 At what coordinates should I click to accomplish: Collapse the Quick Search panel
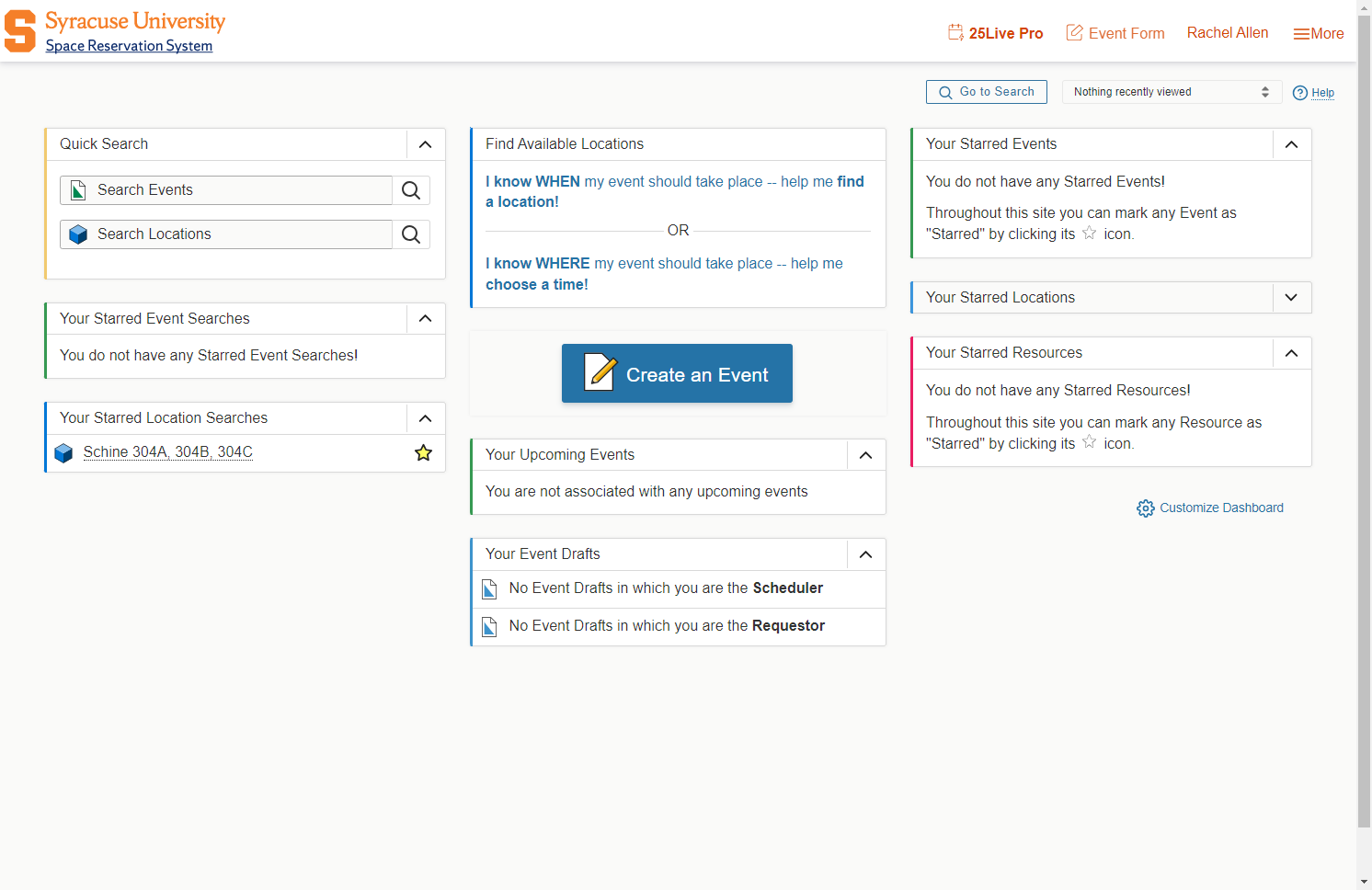tap(426, 144)
